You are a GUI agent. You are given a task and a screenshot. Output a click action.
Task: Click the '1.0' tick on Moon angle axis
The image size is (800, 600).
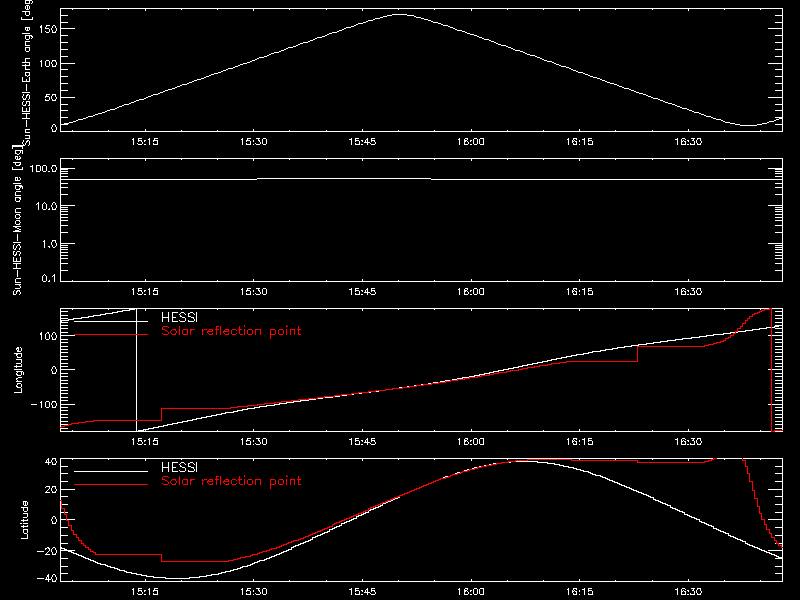[x=49, y=244]
